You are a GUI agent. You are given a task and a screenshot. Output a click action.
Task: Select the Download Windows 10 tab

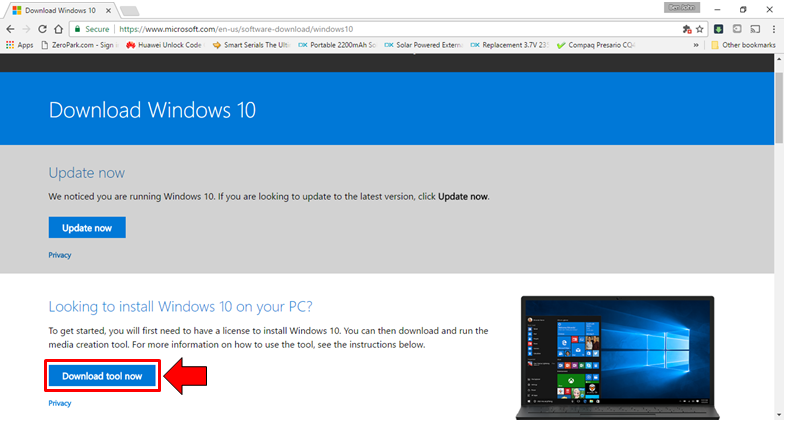point(60,10)
